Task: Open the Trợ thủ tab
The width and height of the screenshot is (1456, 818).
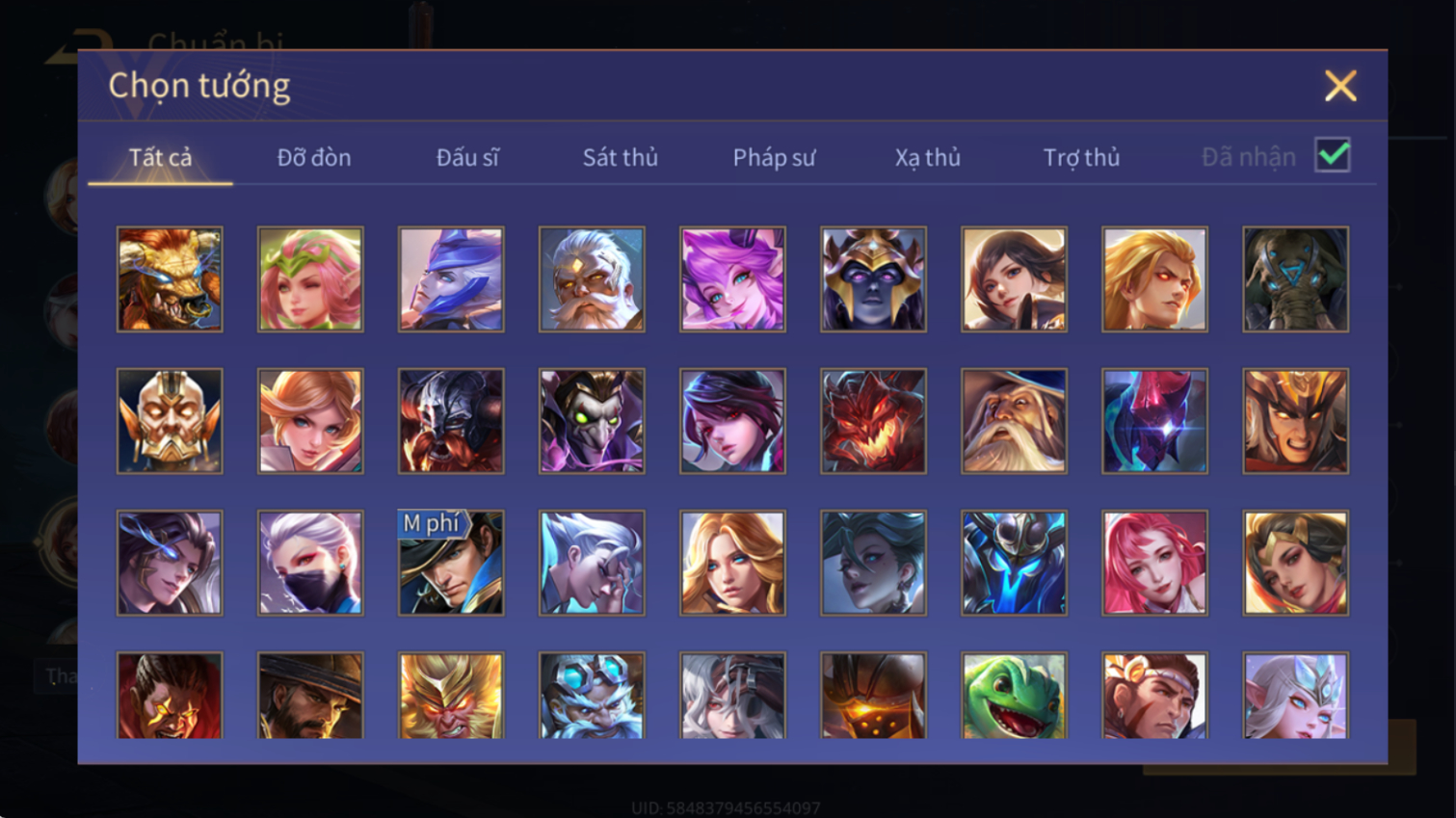Action: coord(1081,157)
